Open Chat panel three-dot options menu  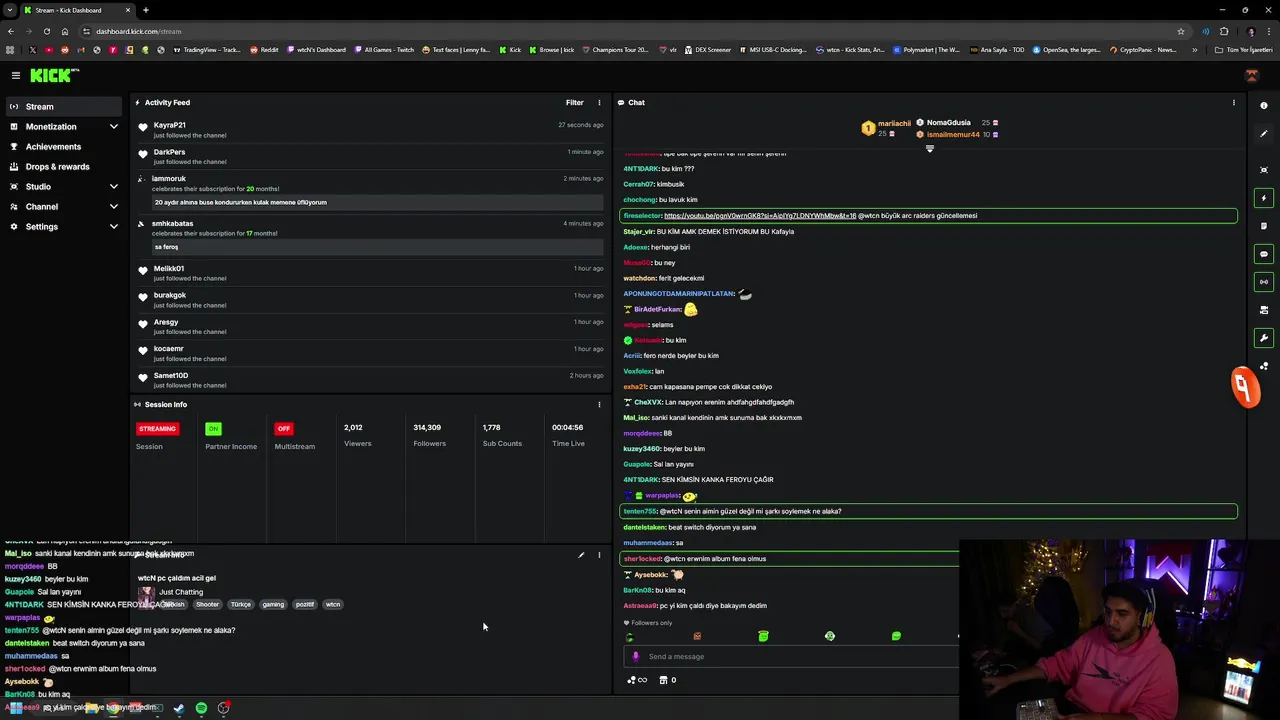coord(1233,102)
